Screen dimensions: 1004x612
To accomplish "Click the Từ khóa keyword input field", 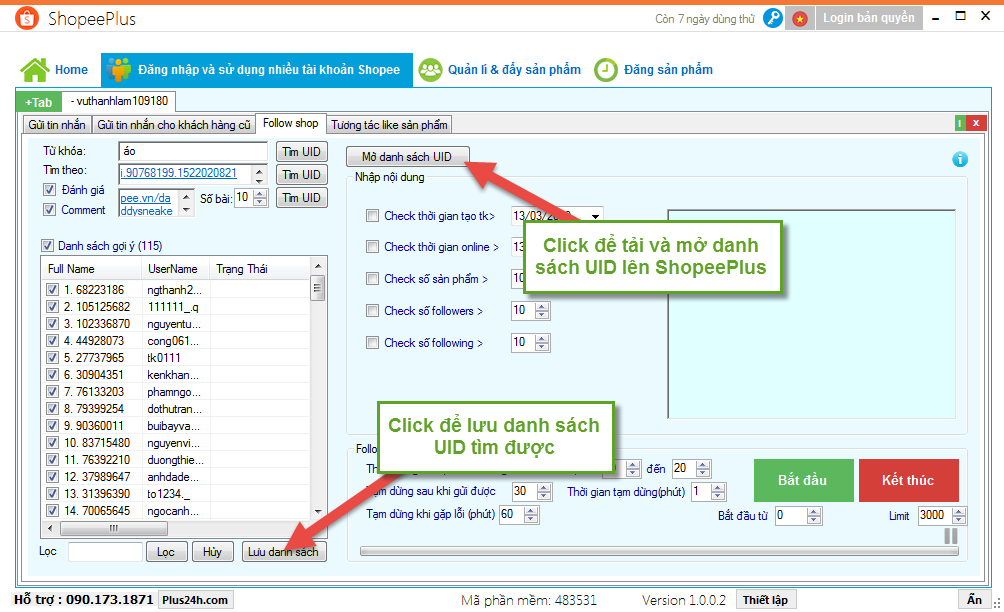I will 192,151.
